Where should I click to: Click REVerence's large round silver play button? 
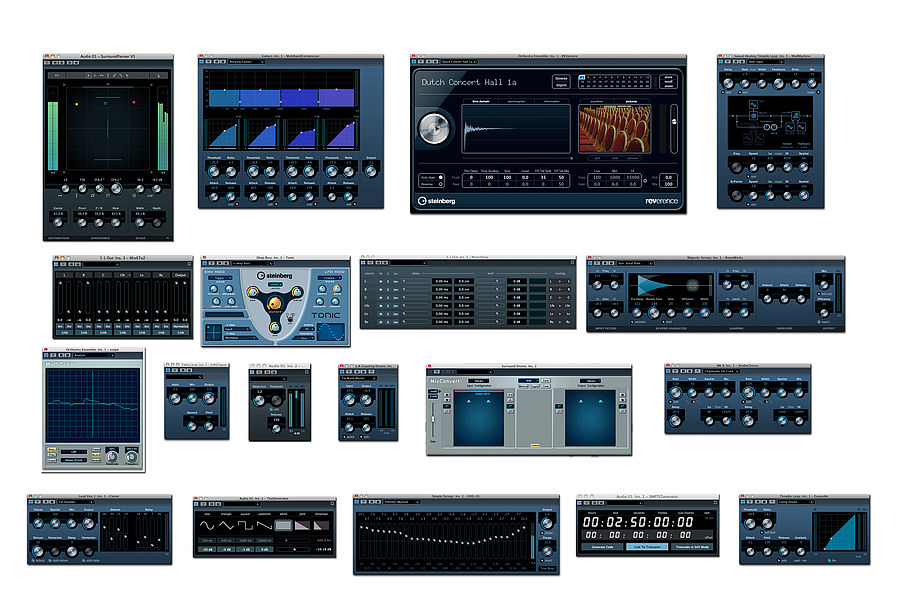pos(435,127)
